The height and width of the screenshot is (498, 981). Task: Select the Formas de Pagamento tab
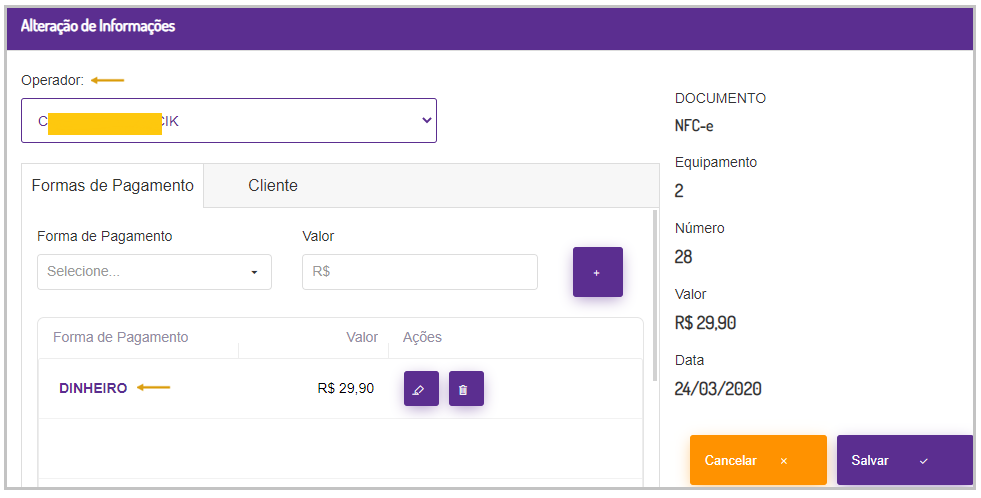(x=112, y=186)
